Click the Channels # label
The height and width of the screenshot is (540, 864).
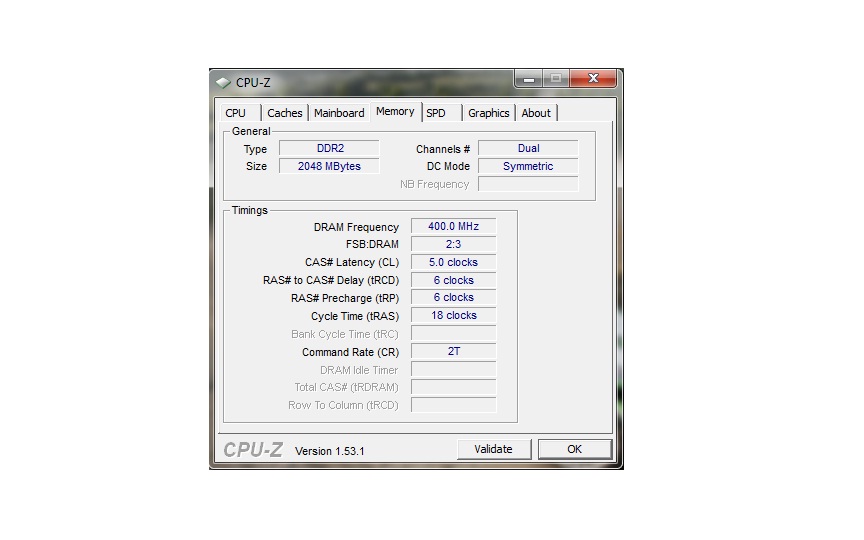[442, 149]
